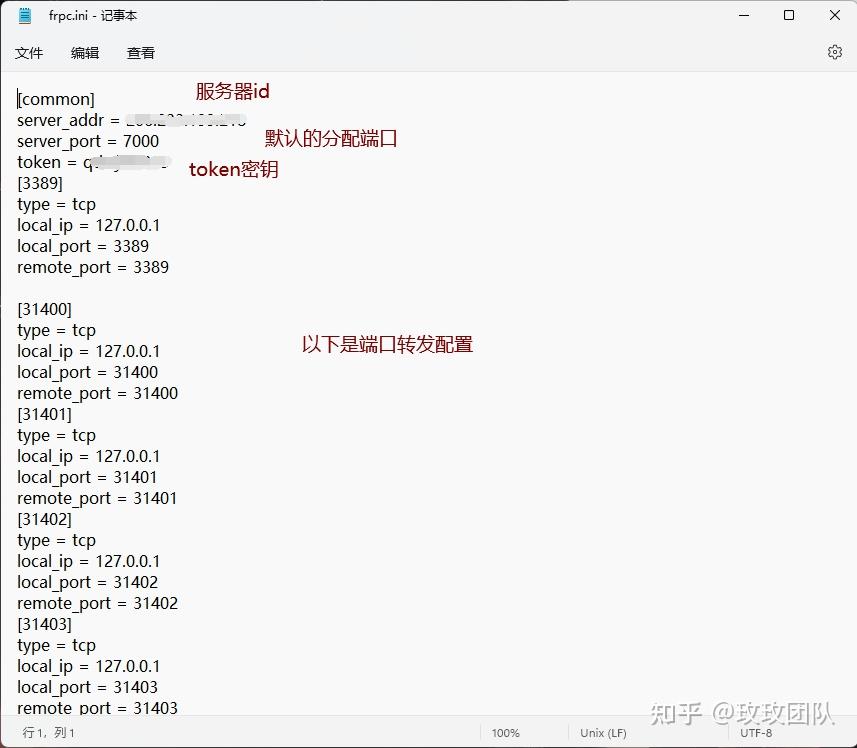Click the [common] section header text
Screen dimensions: 857x748
pyautogui.click(x=55, y=99)
